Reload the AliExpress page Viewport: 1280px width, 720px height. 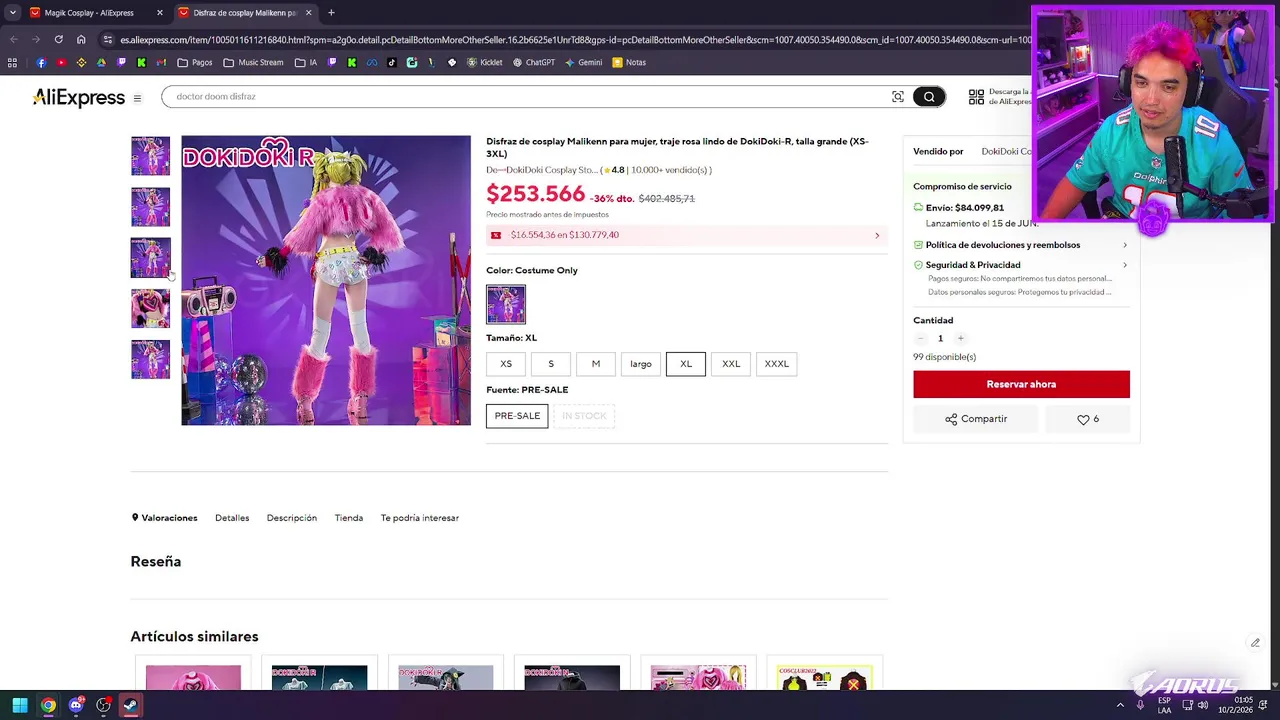click(x=58, y=39)
